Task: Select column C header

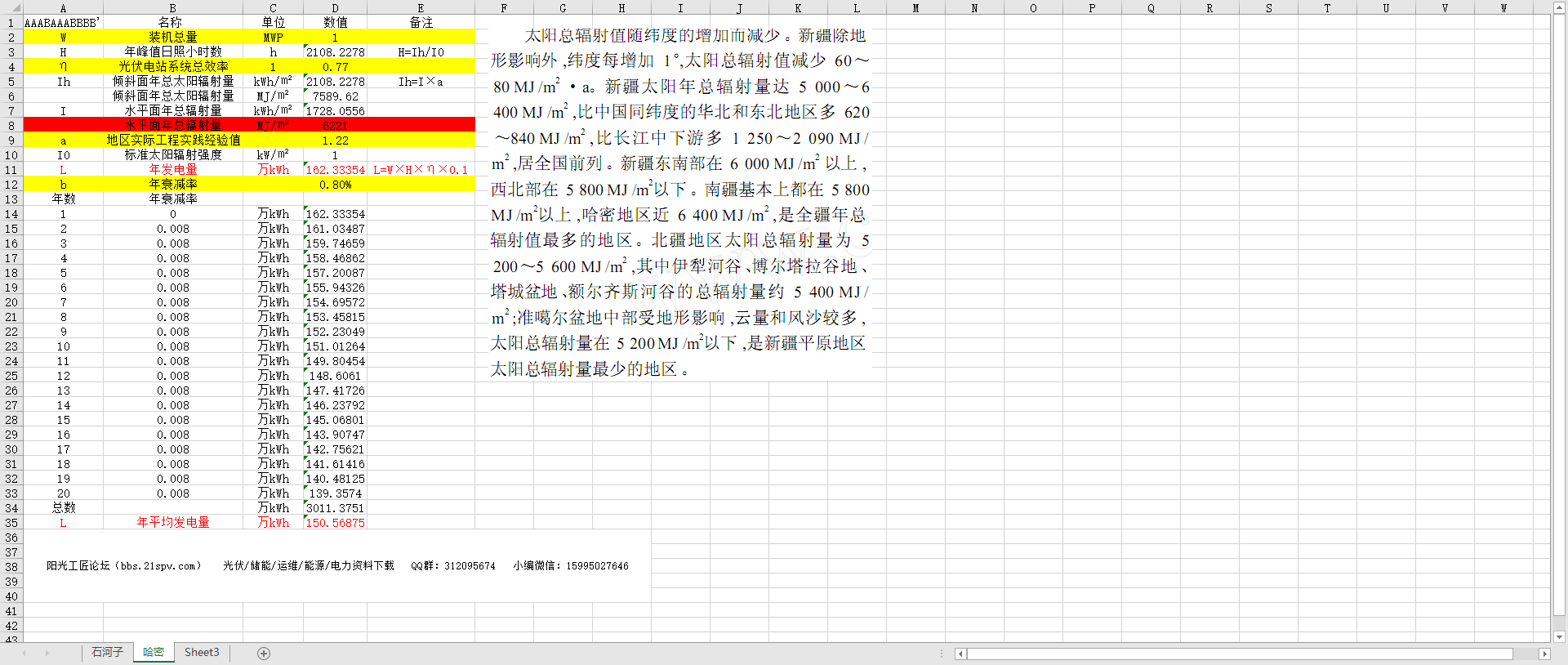Action: [x=273, y=8]
